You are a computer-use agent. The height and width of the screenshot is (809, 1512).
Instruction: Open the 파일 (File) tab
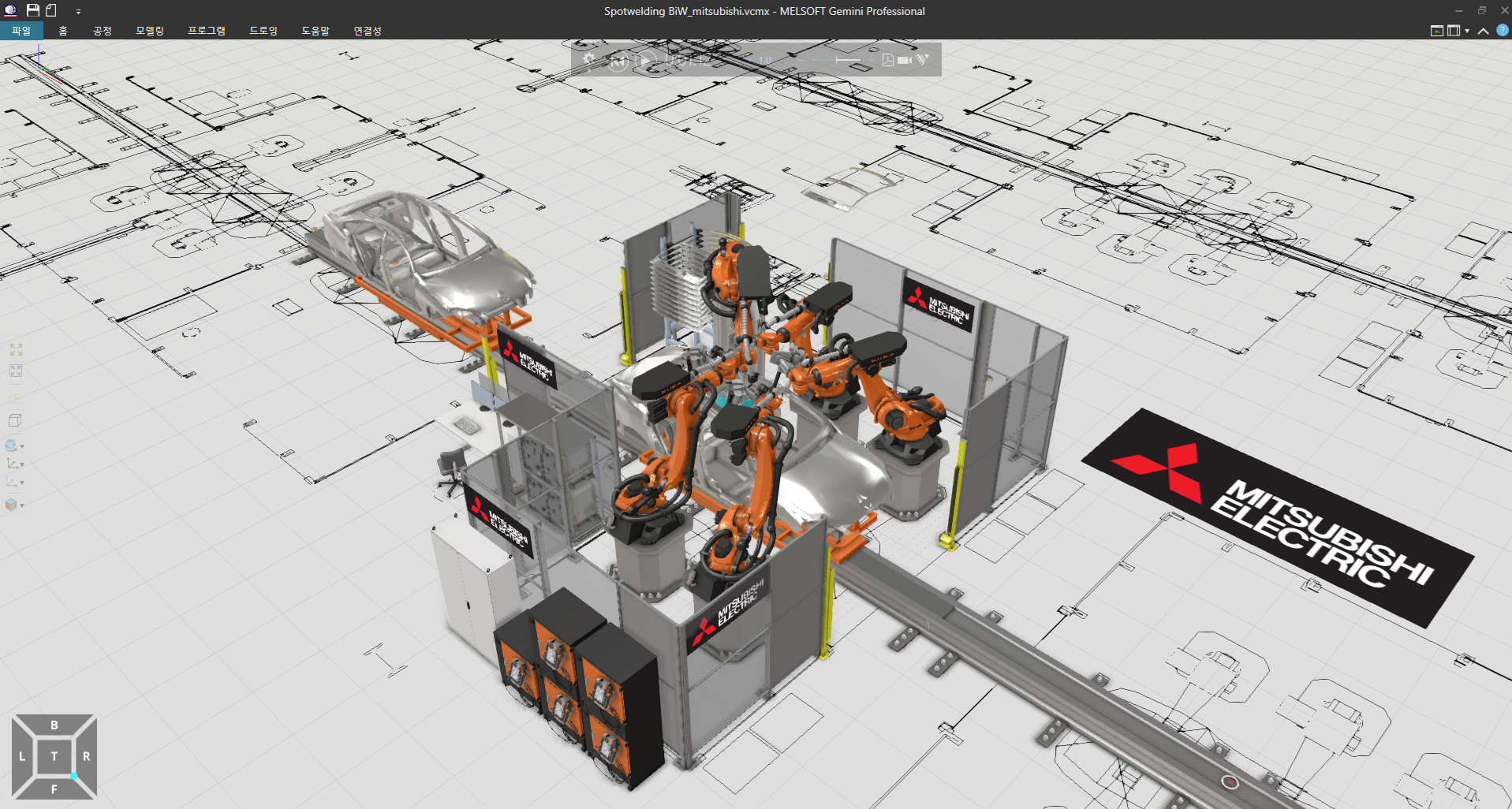(x=21, y=31)
